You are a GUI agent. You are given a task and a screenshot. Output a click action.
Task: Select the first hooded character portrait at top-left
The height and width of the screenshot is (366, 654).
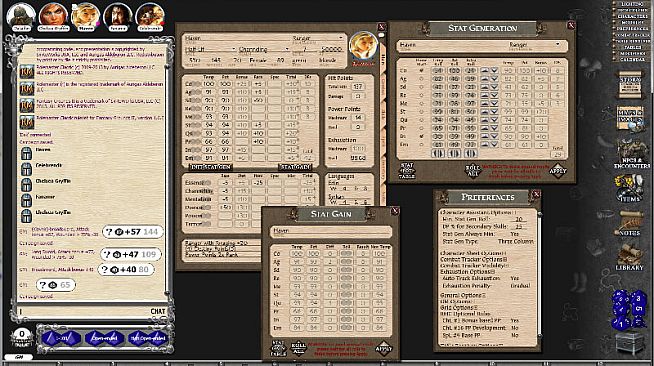point(21,17)
